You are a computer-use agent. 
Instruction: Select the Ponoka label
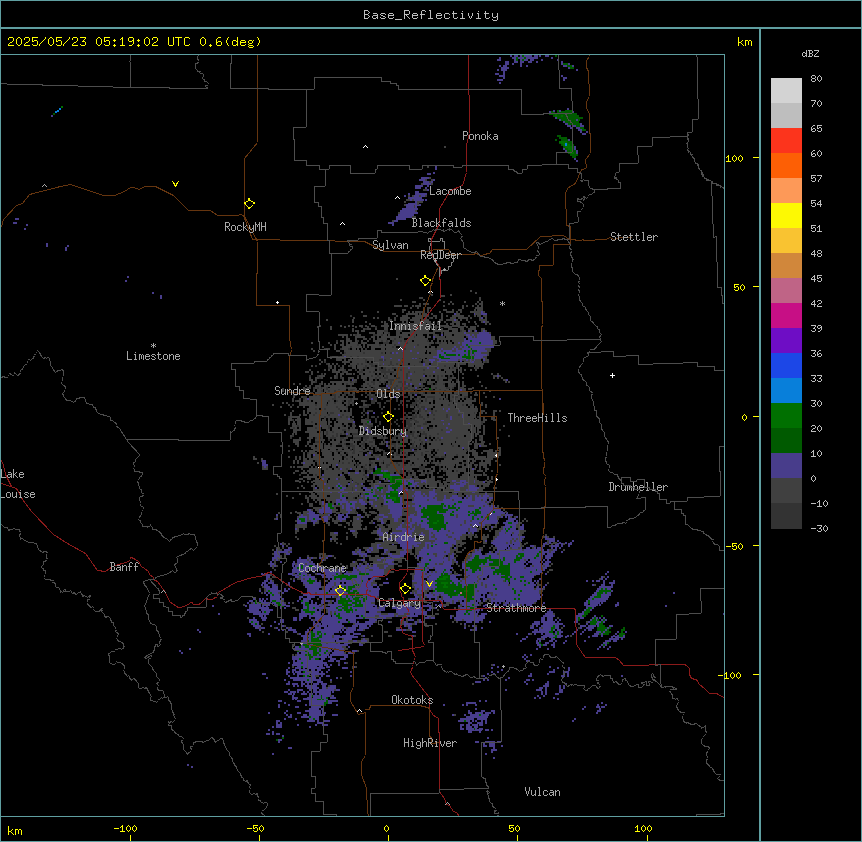click(480, 136)
